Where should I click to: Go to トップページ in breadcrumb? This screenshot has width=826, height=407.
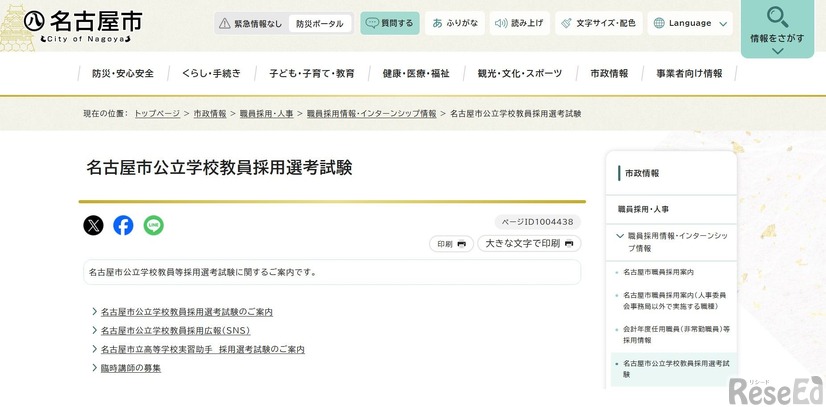[157, 114]
